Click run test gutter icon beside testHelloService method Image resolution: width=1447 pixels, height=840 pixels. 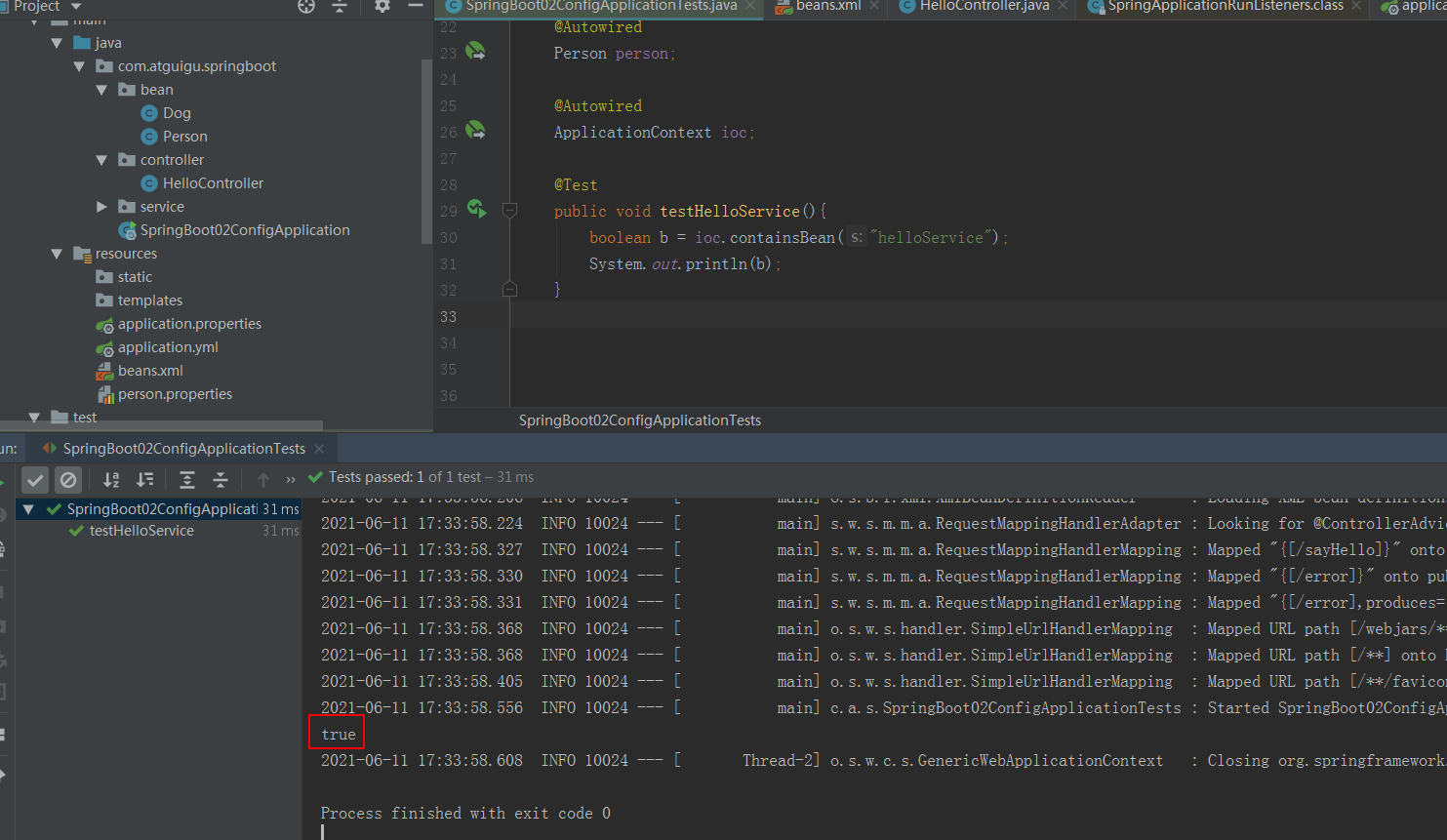tap(476, 209)
